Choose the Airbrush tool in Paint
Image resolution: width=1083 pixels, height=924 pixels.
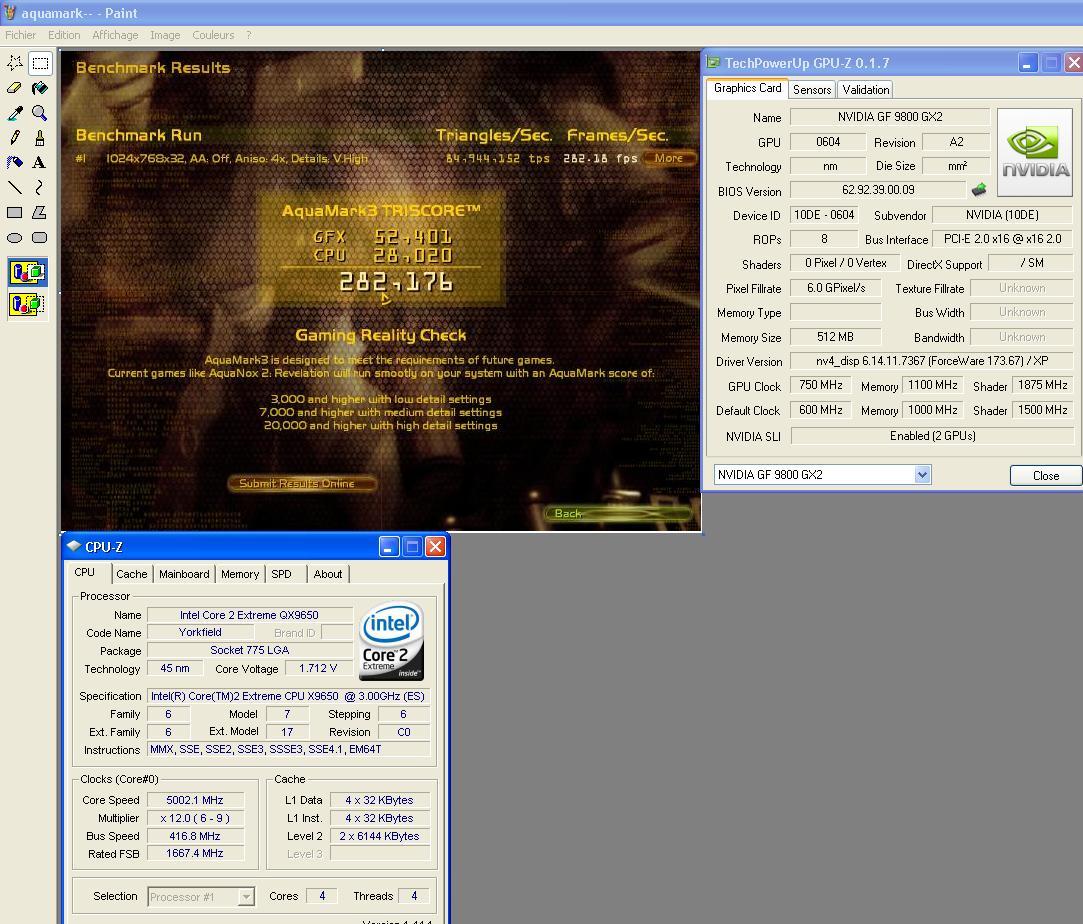[15, 163]
